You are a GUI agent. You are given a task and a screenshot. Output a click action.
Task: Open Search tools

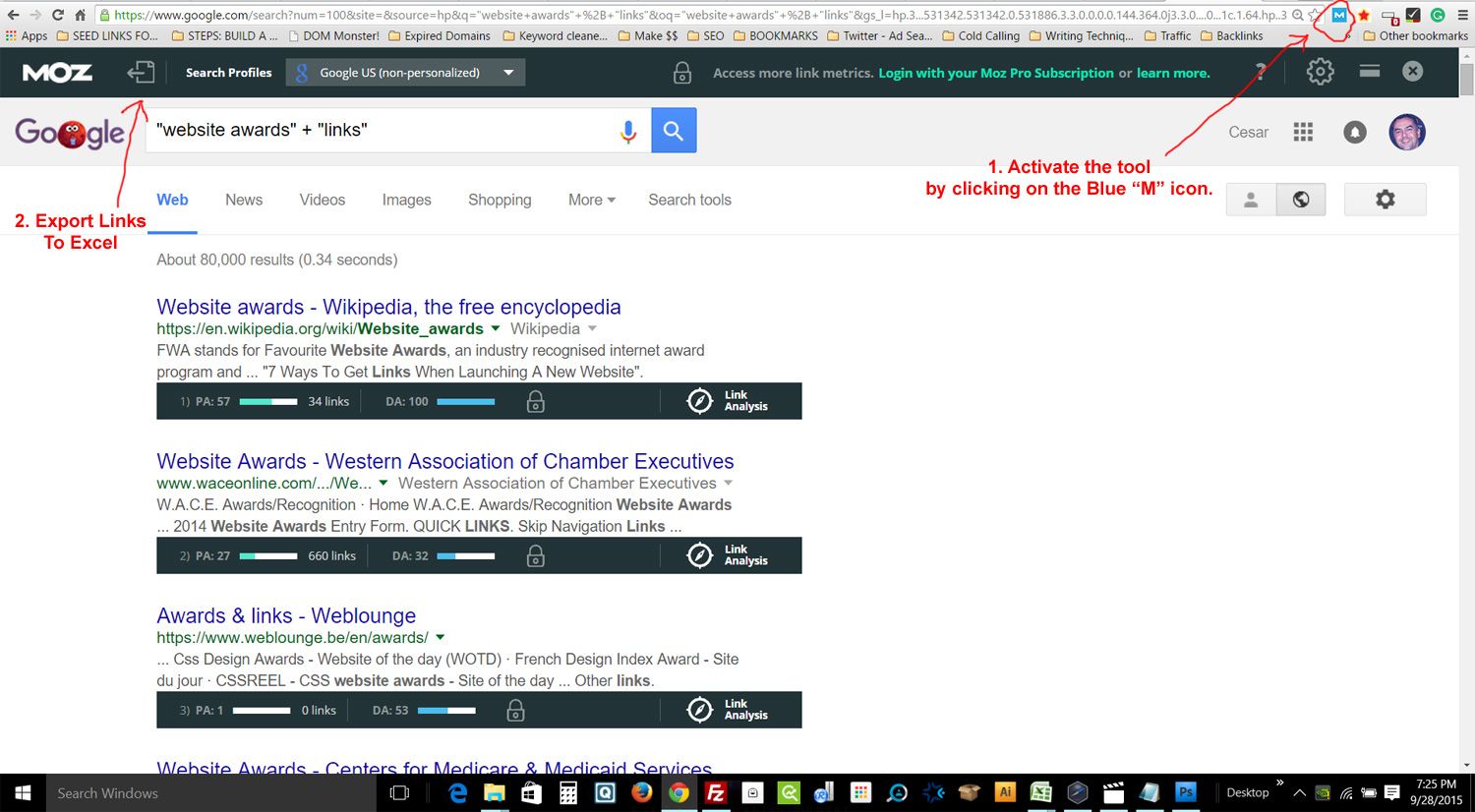[689, 200]
